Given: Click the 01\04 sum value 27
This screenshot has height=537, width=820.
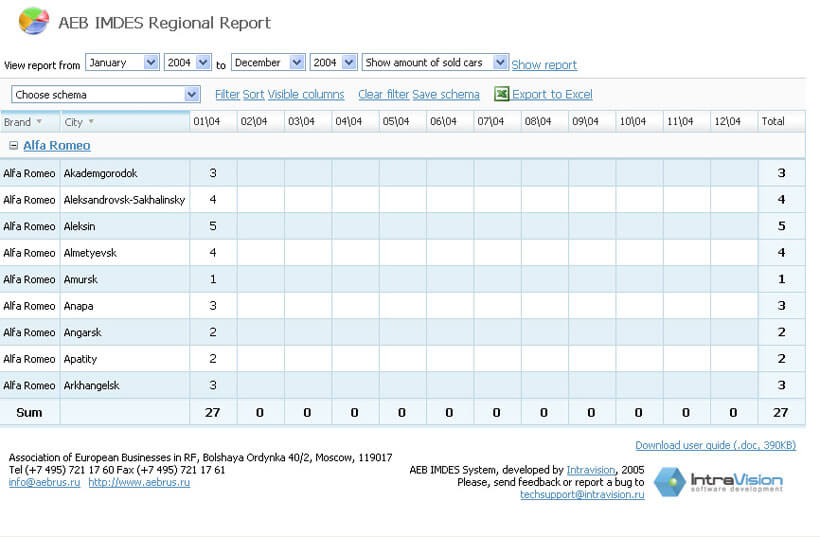Looking at the screenshot, I should coord(213,413).
